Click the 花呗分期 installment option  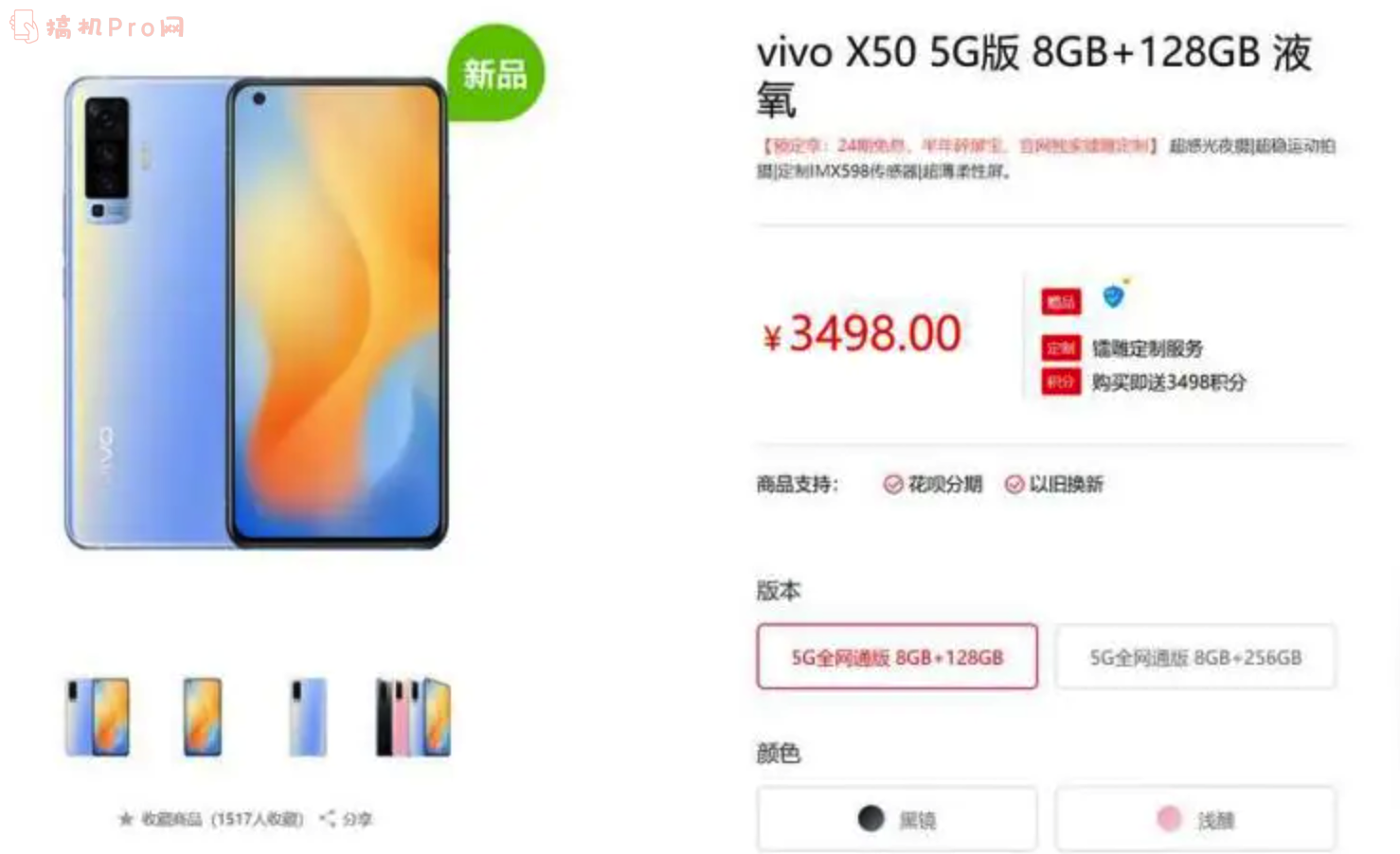coord(932,484)
